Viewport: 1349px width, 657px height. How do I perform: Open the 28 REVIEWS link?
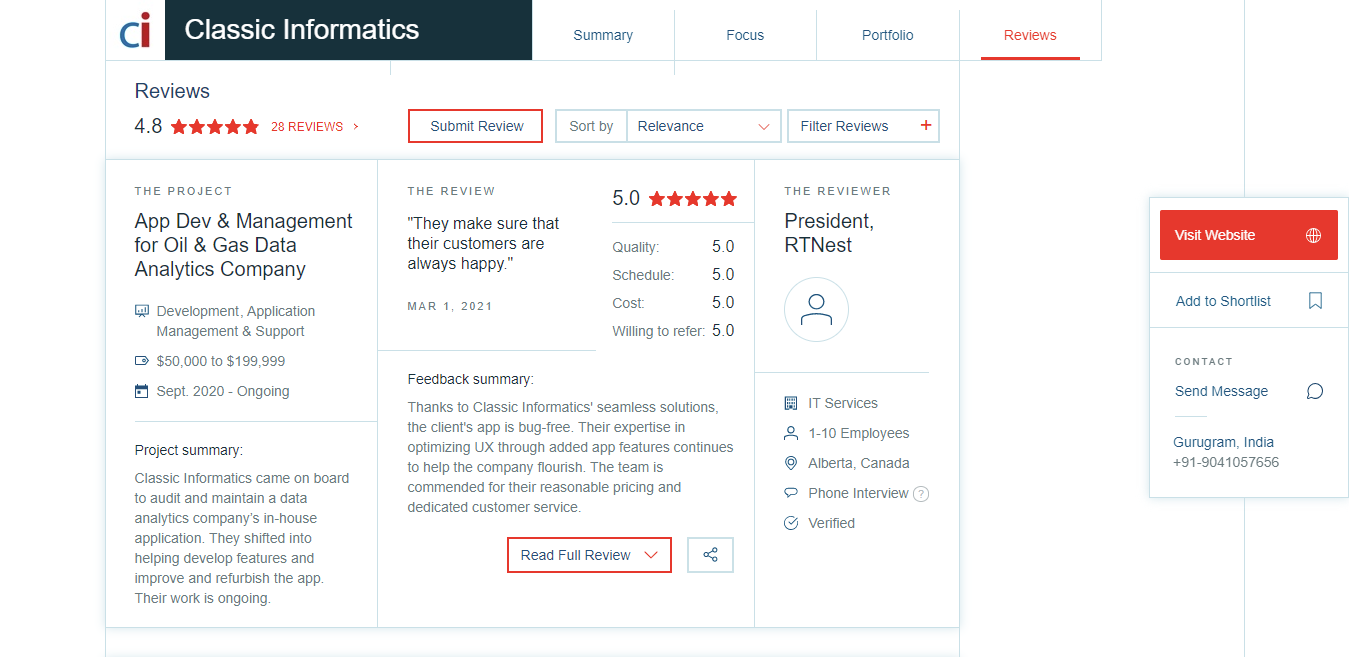[x=314, y=127]
